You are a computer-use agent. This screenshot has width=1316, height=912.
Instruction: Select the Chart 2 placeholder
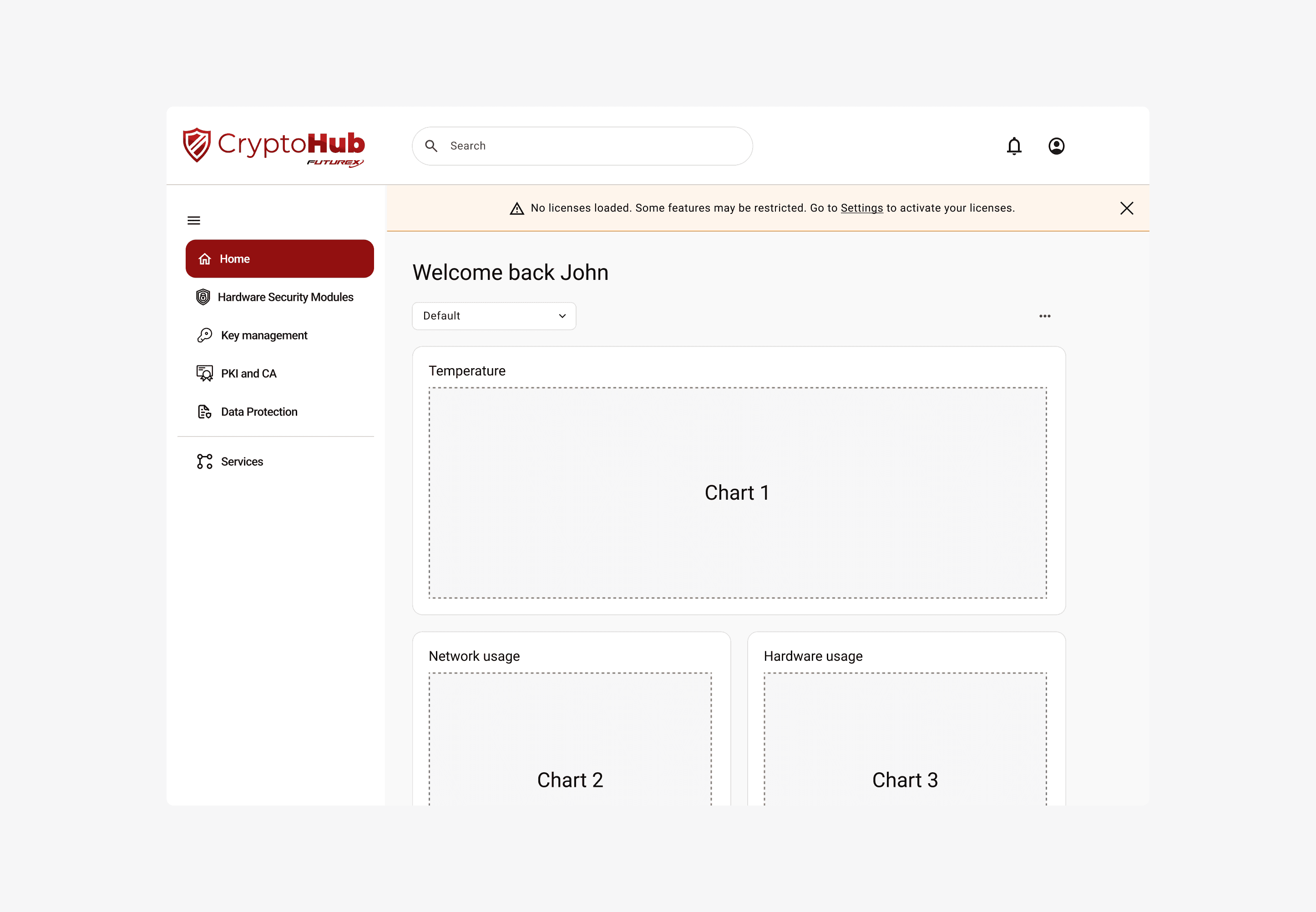tap(570, 739)
